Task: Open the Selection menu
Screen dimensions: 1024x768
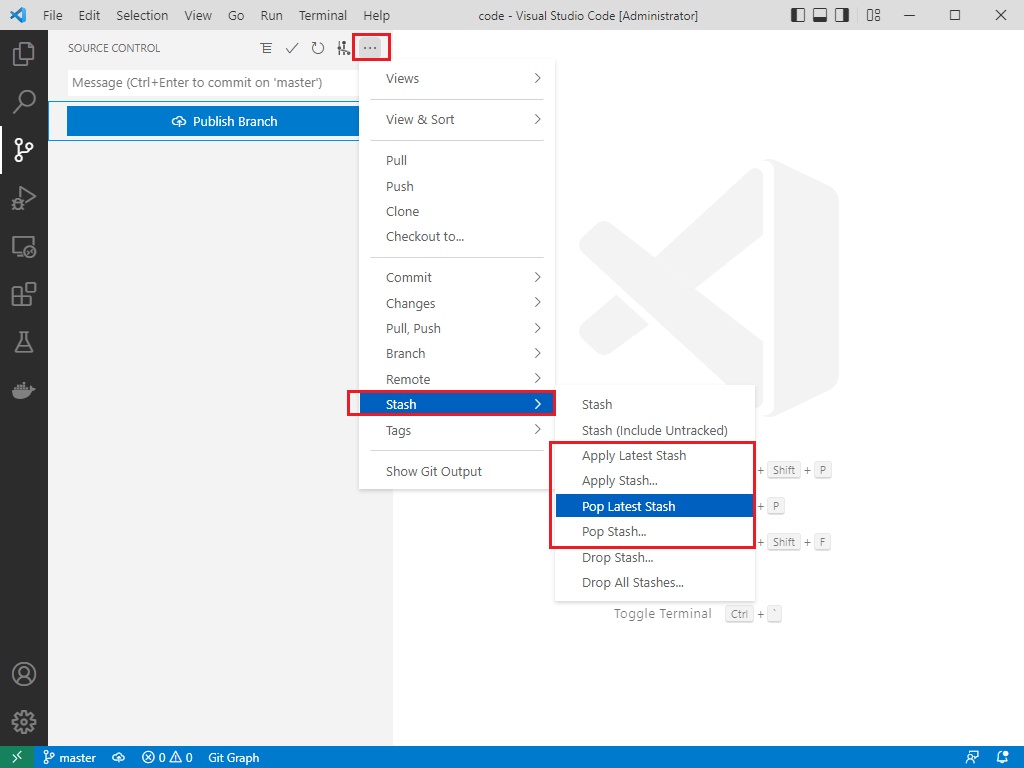Action: point(142,15)
